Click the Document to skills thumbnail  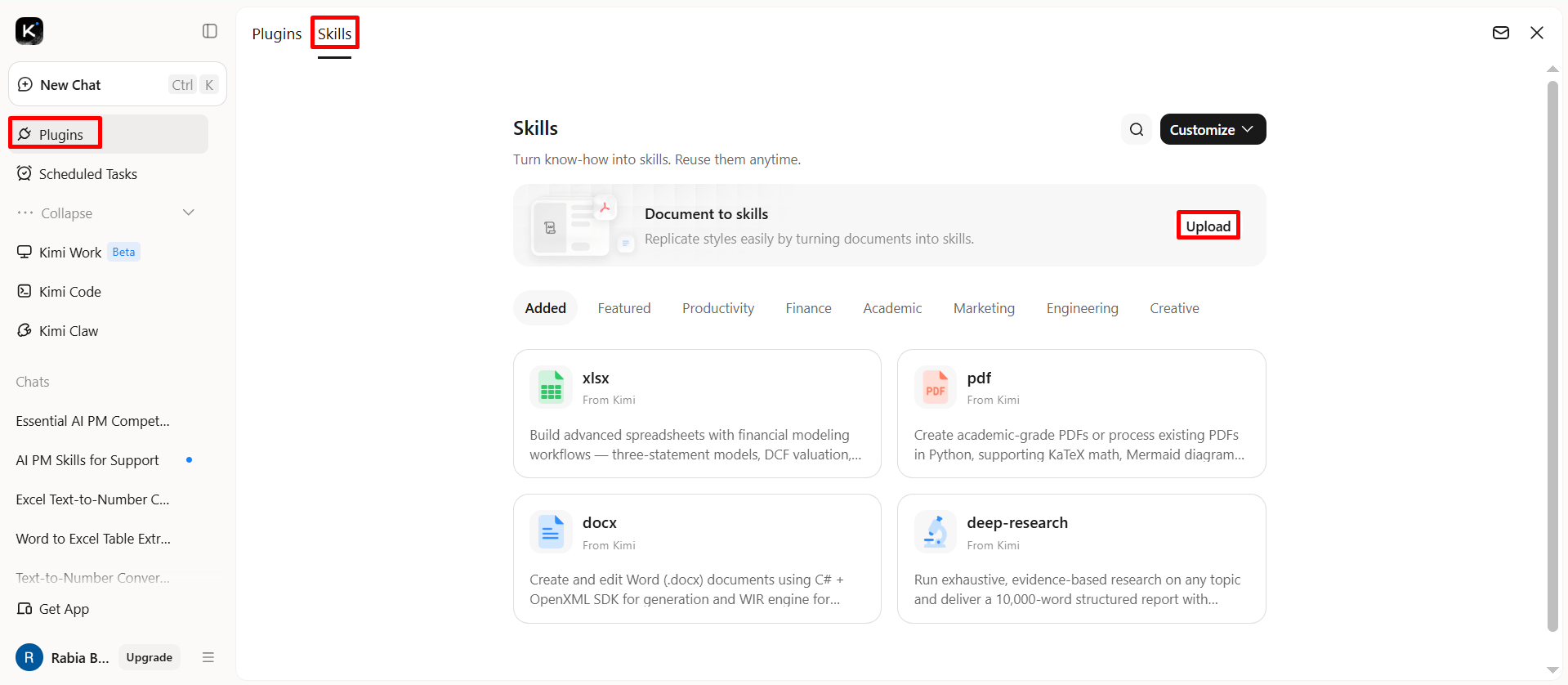[583, 226]
